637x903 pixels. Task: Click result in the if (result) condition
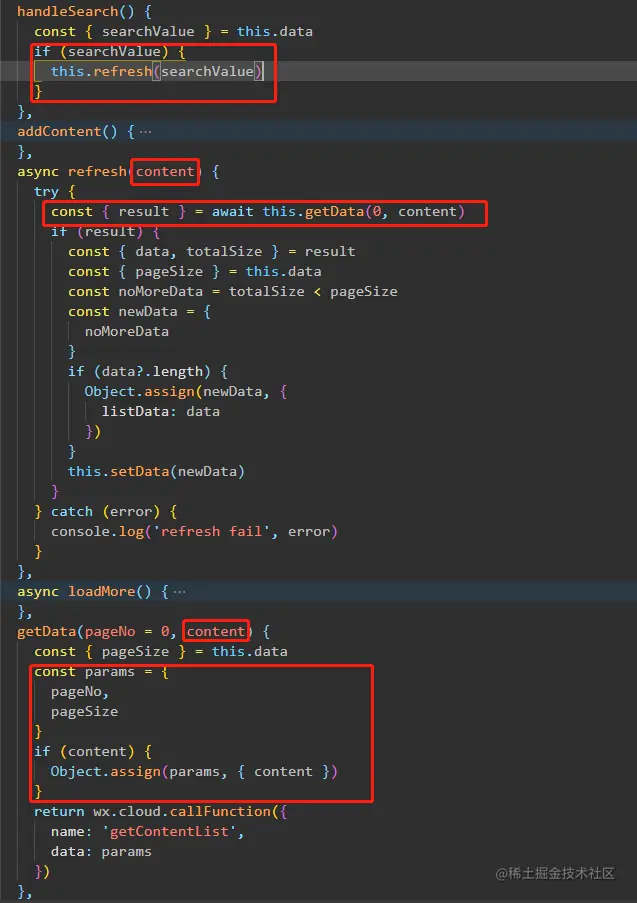[x=110, y=232]
